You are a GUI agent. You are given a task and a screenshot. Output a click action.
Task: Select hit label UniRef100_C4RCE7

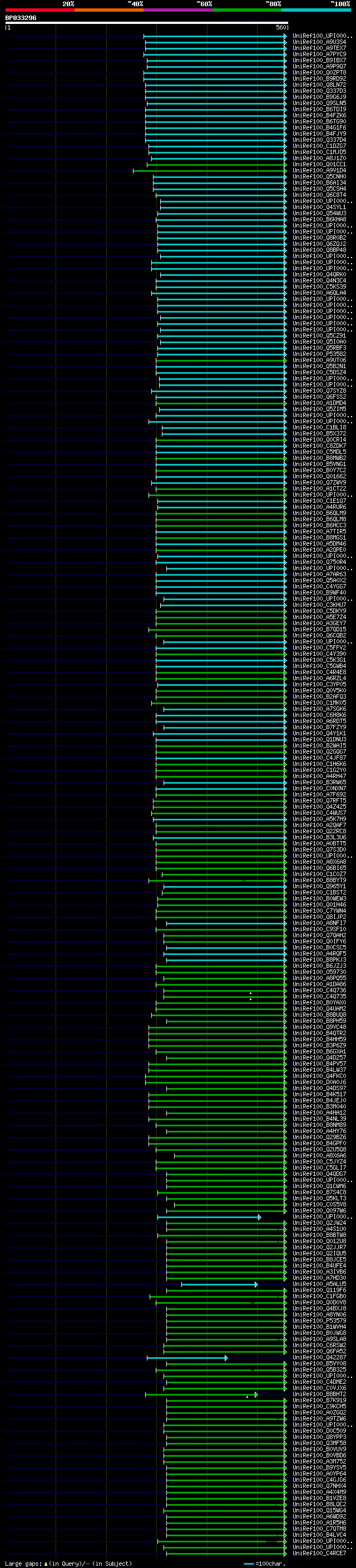[x=319, y=1554]
